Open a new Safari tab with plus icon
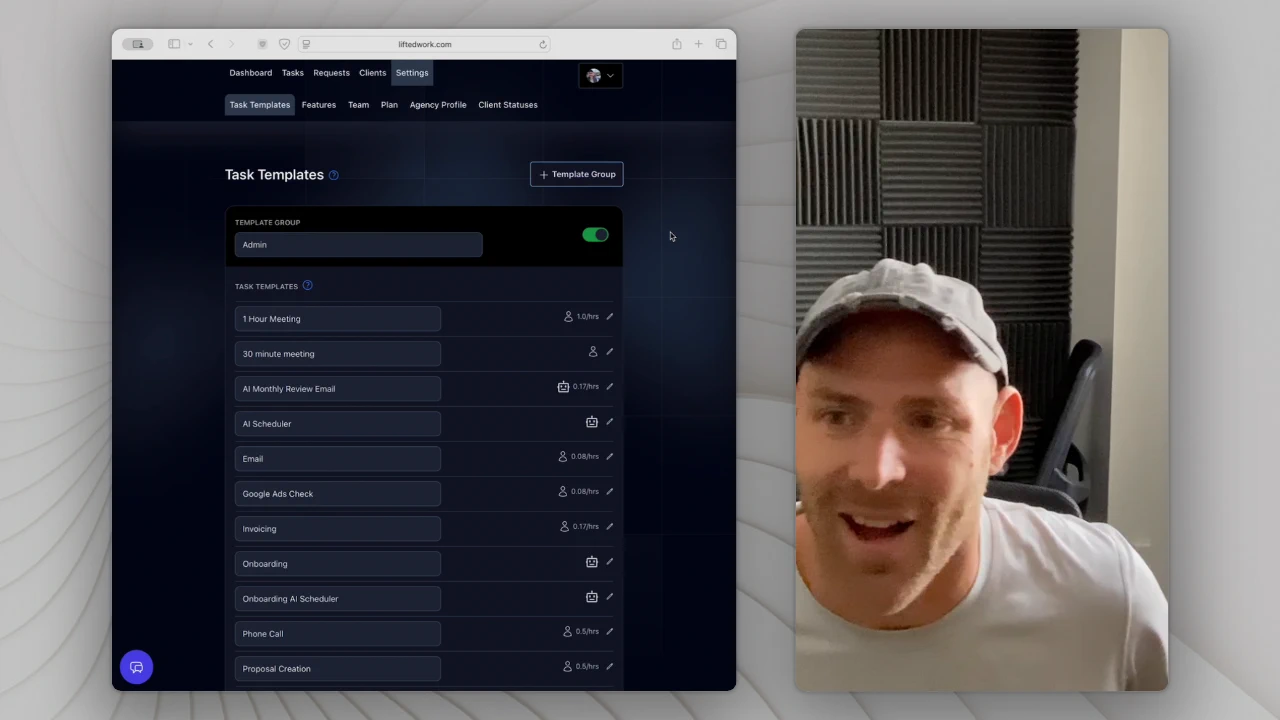 [x=699, y=44]
